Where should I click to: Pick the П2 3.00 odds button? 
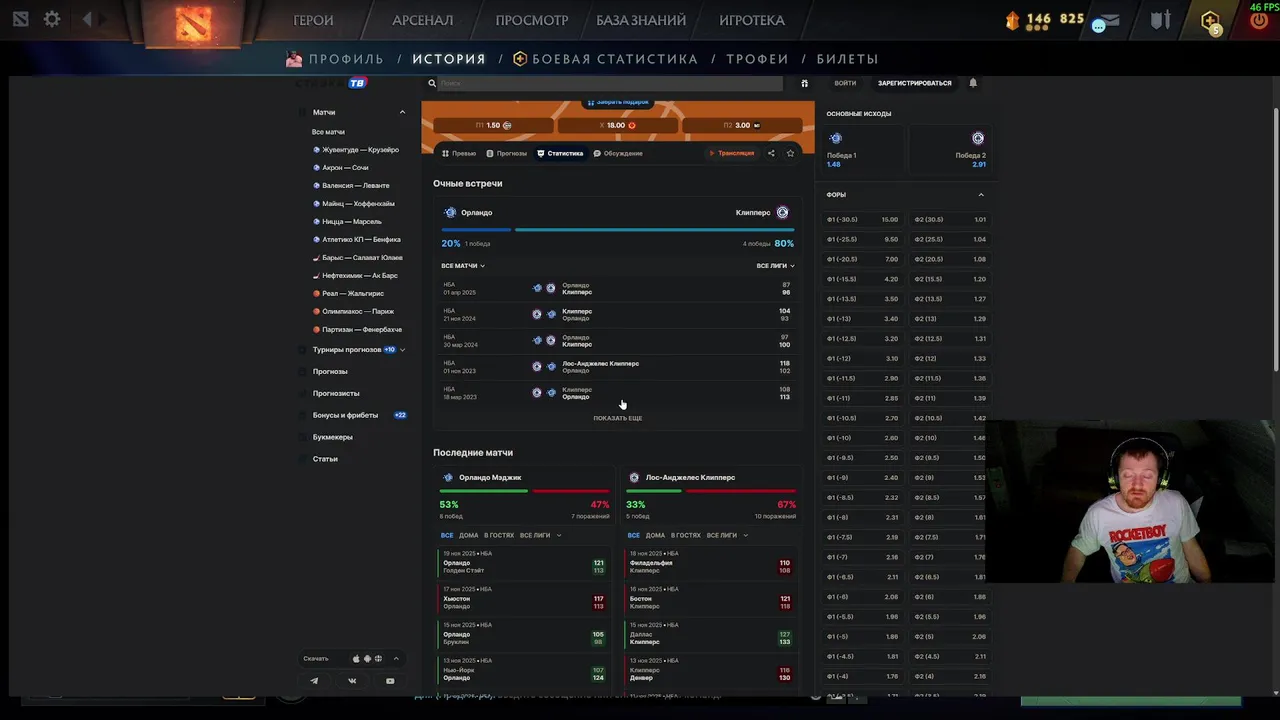tap(742, 125)
